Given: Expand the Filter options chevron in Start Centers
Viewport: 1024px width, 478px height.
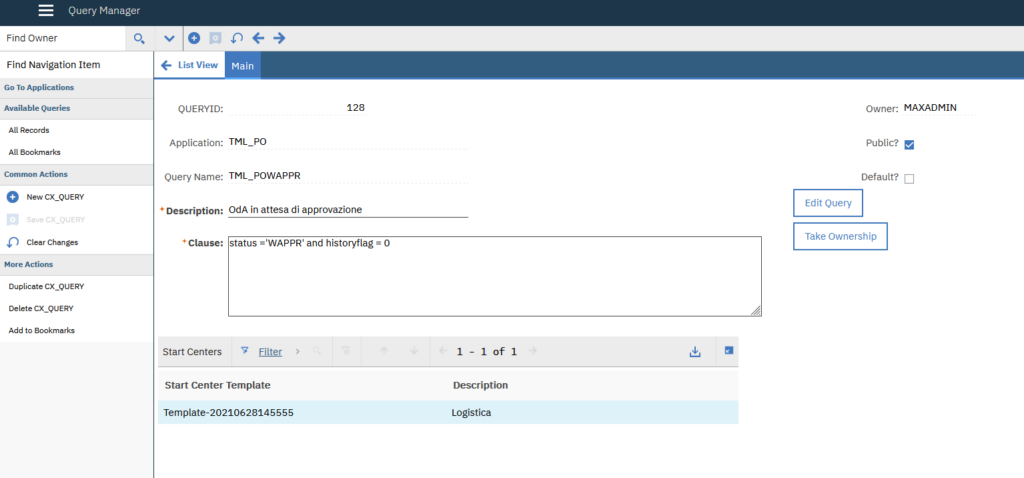Looking at the screenshot, I should point(297,352).
